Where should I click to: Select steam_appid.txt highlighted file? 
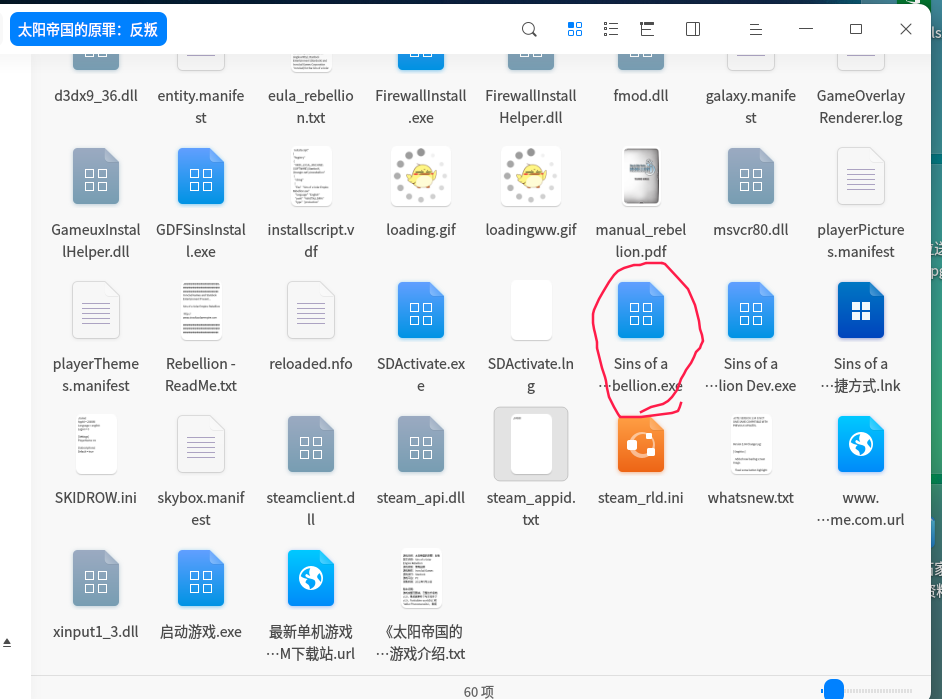pyautogui.click(x=530, y=444)
